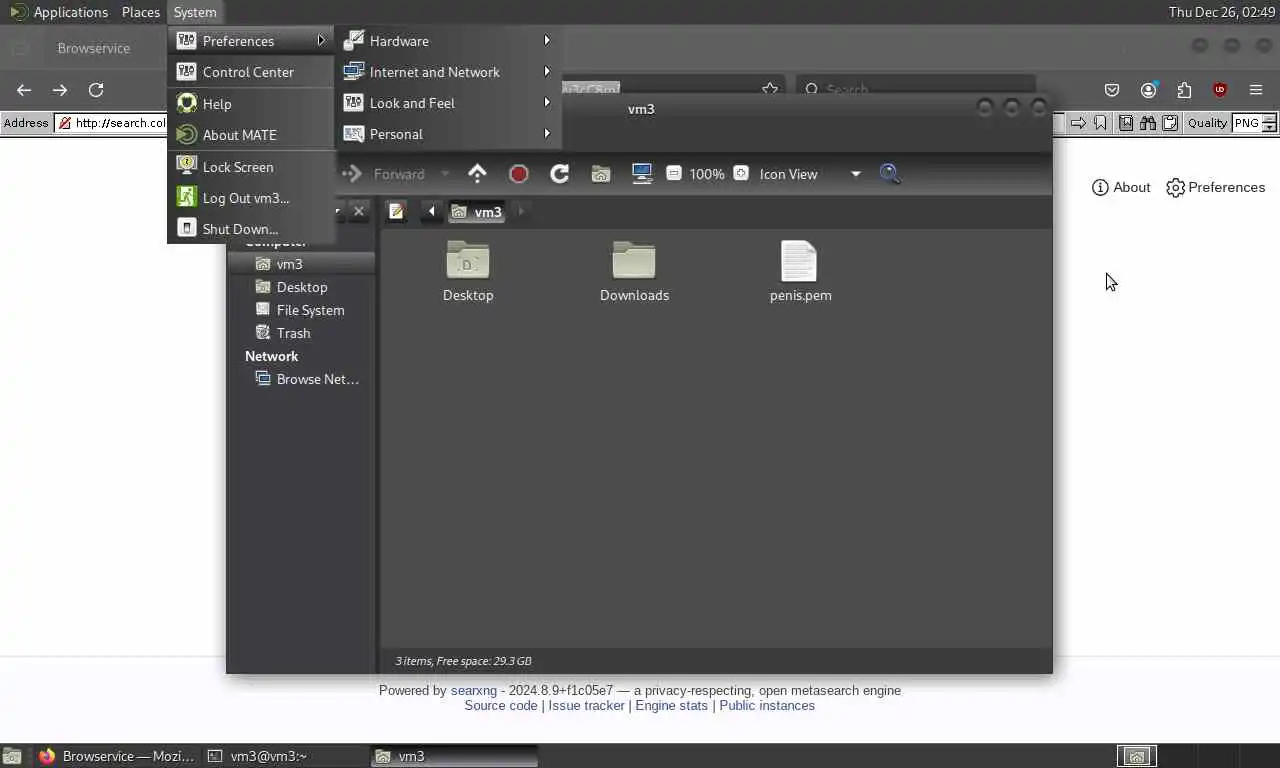Screen dimensions: 1280x768
Task: Click the red Stop loading icon
Action: pos(518,174)
